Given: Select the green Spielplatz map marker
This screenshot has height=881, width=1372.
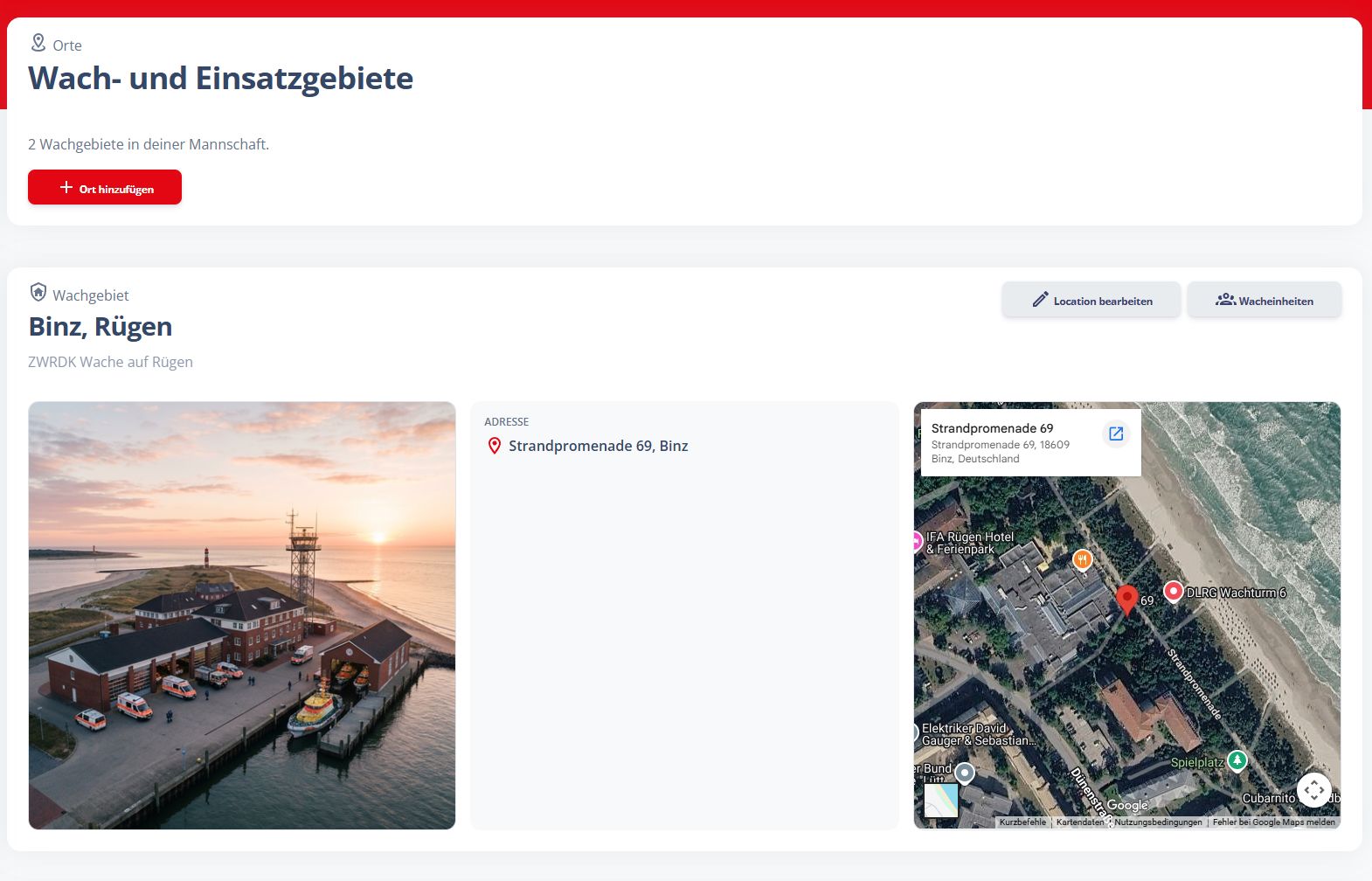Looking at the screenshot, I should click(x=1237, y=760).
